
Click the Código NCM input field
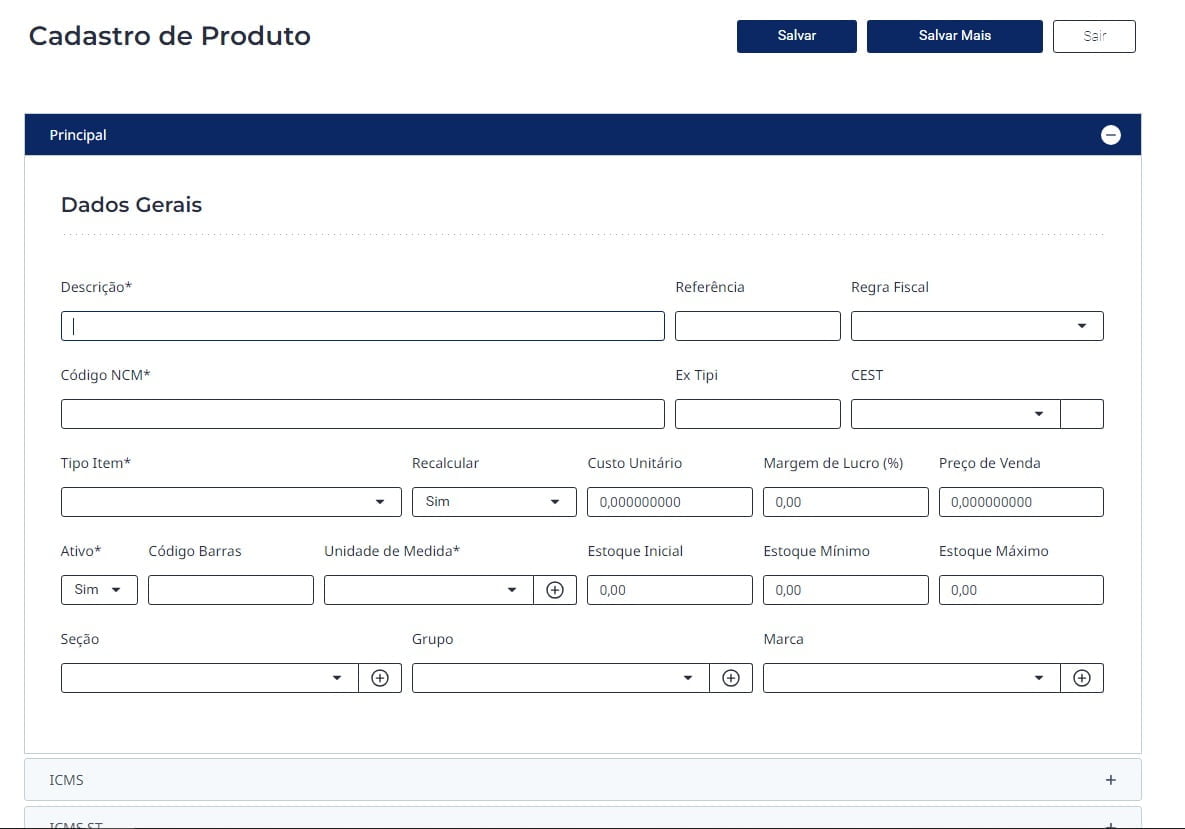tap(362, 414)
